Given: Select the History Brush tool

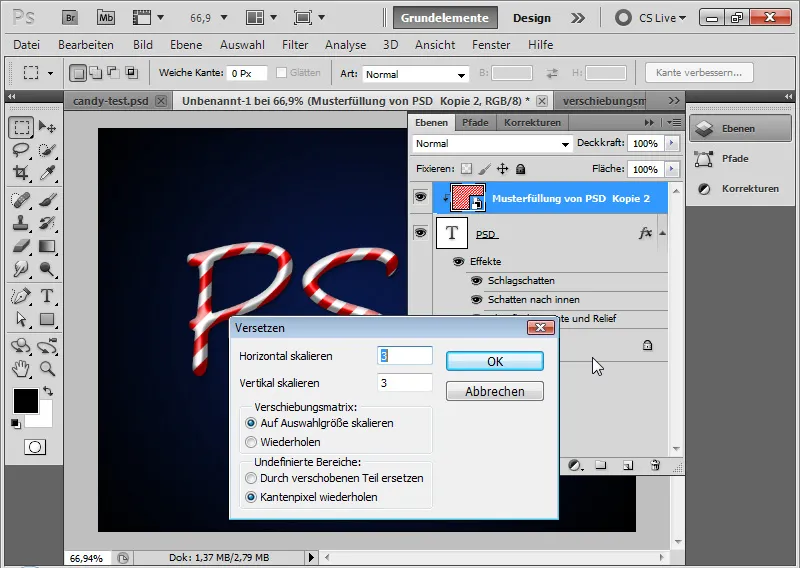Looking at the screenshot, I should [47, 223].
